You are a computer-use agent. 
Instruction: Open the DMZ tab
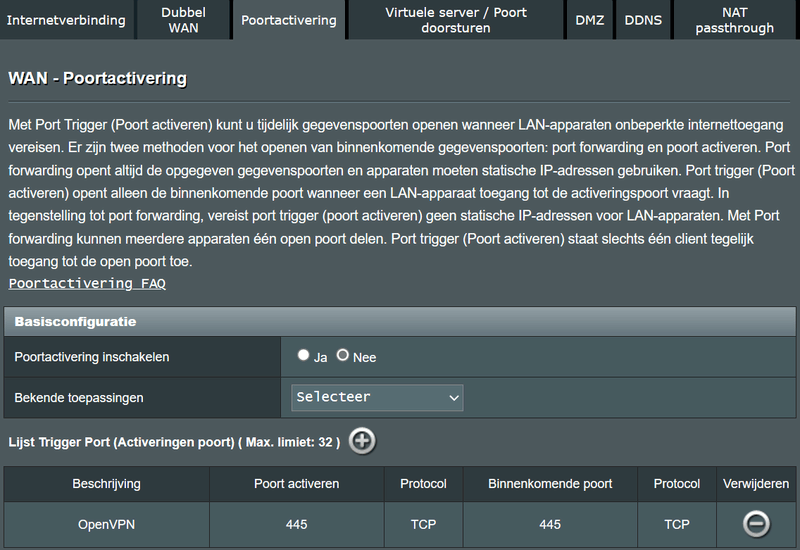point(589,20)
